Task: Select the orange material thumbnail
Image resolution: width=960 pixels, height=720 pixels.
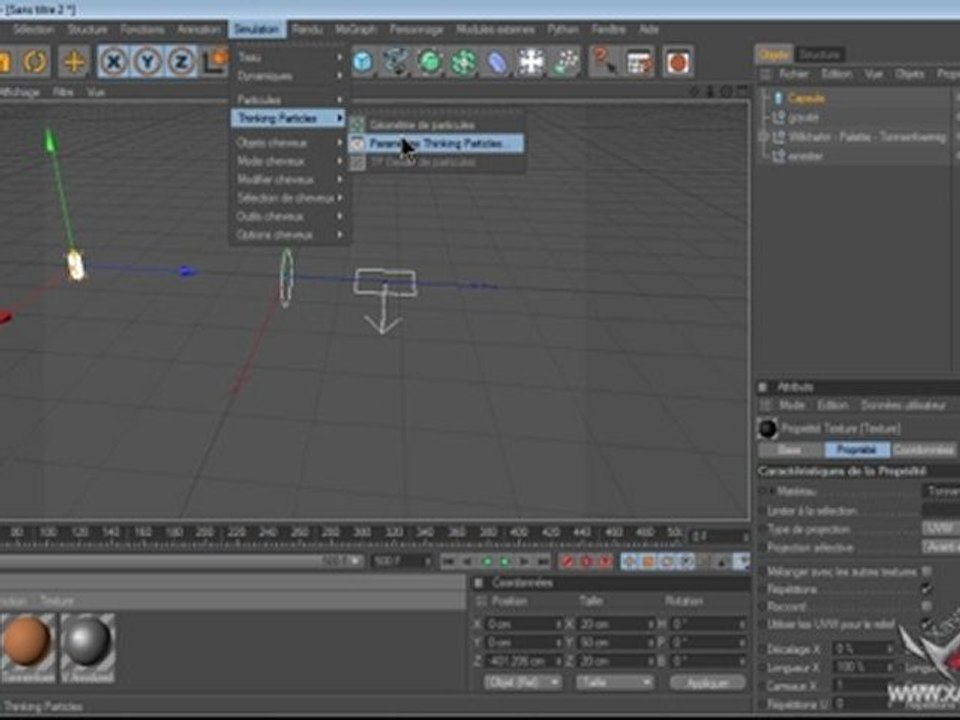Action: click(28, 648)
